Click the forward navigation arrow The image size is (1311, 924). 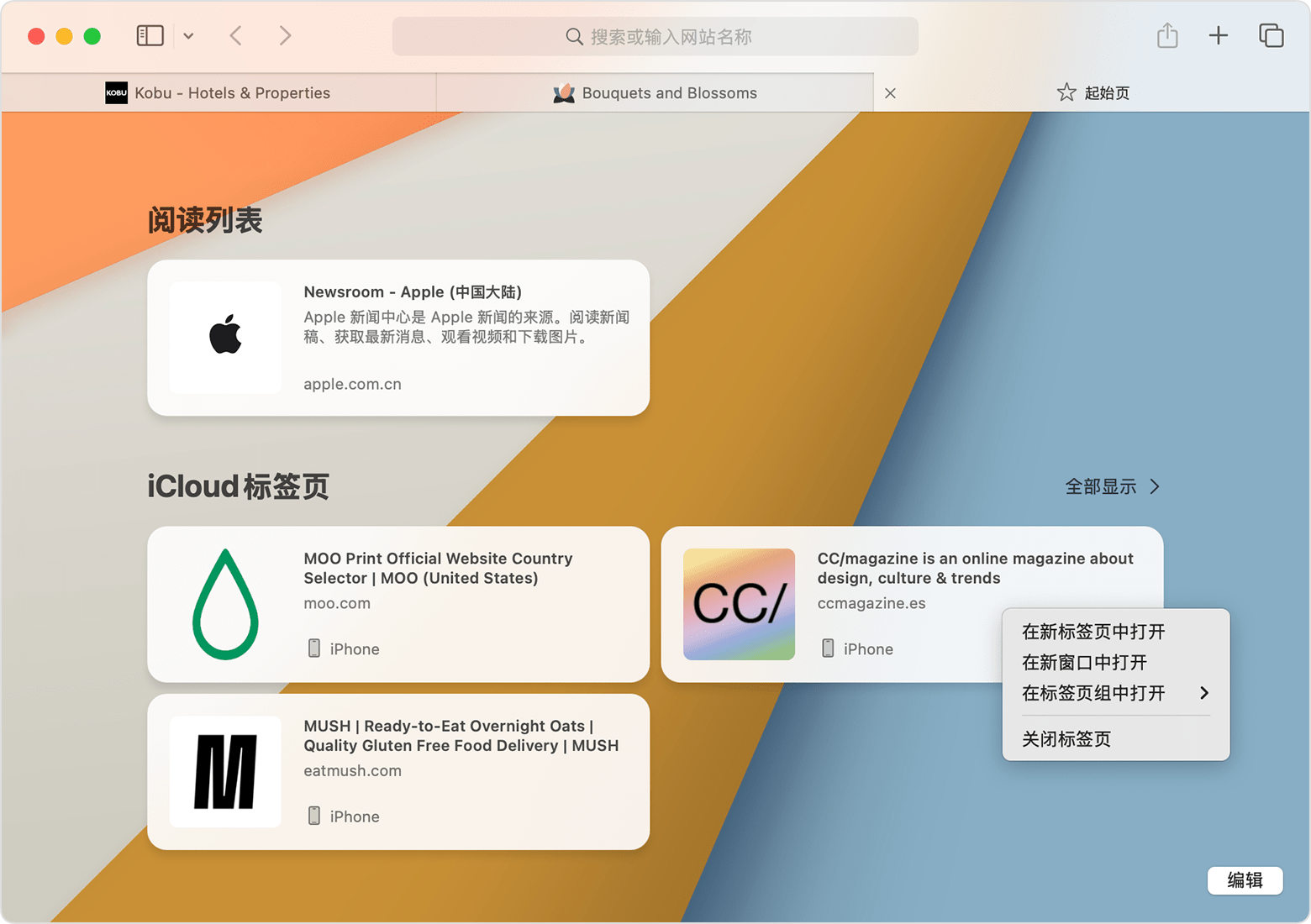[285, 35]
